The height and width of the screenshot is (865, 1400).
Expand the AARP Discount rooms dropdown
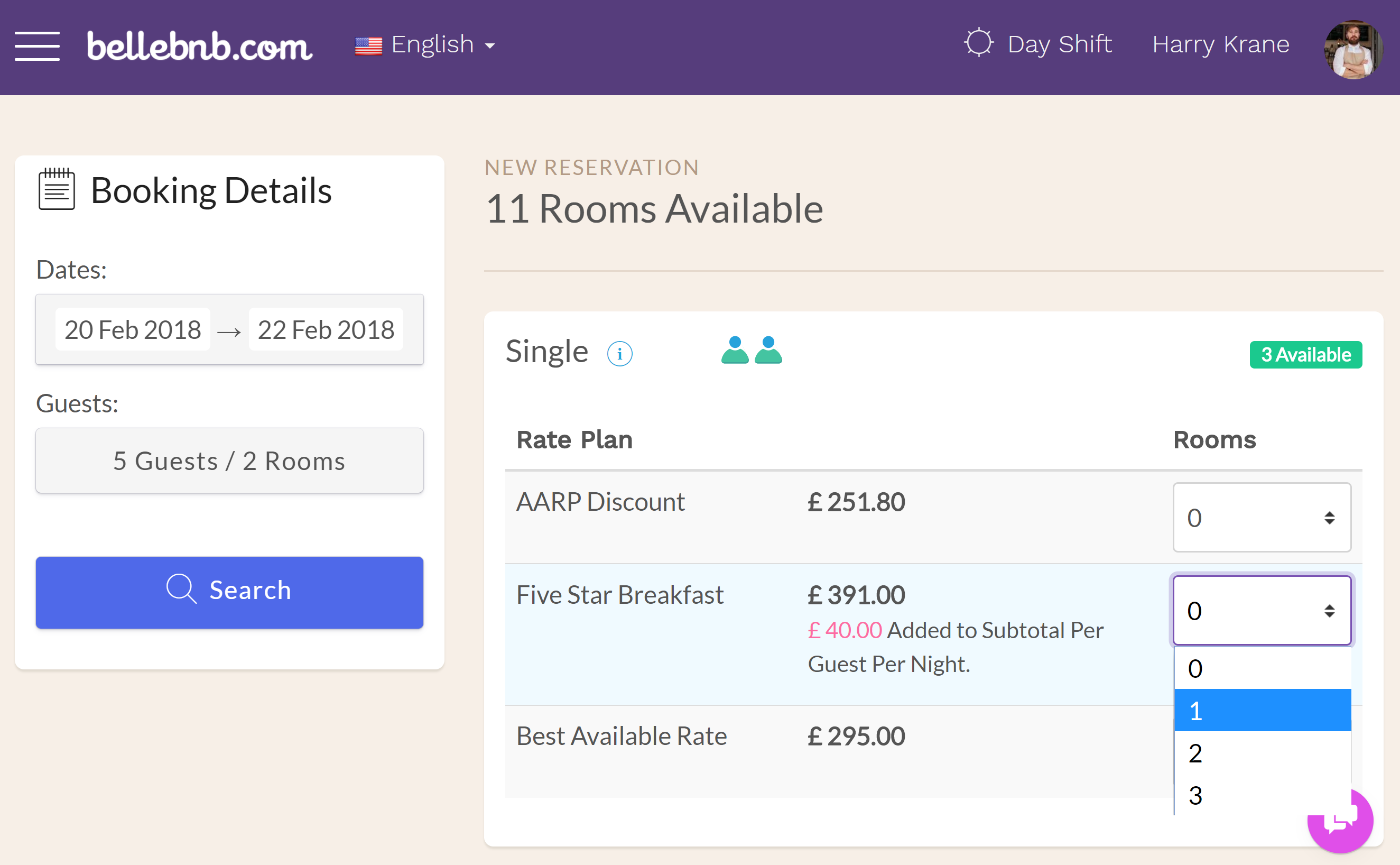pos(1261,516)
